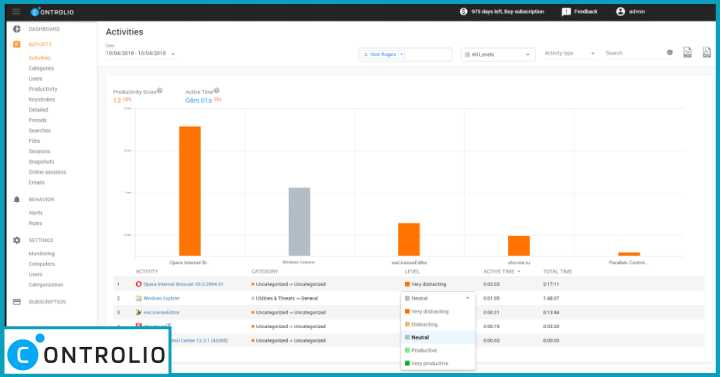The width and height of the screenshot is (720, 377).
Task: Click the Behavior bell icon
Action: coord(17,199)
